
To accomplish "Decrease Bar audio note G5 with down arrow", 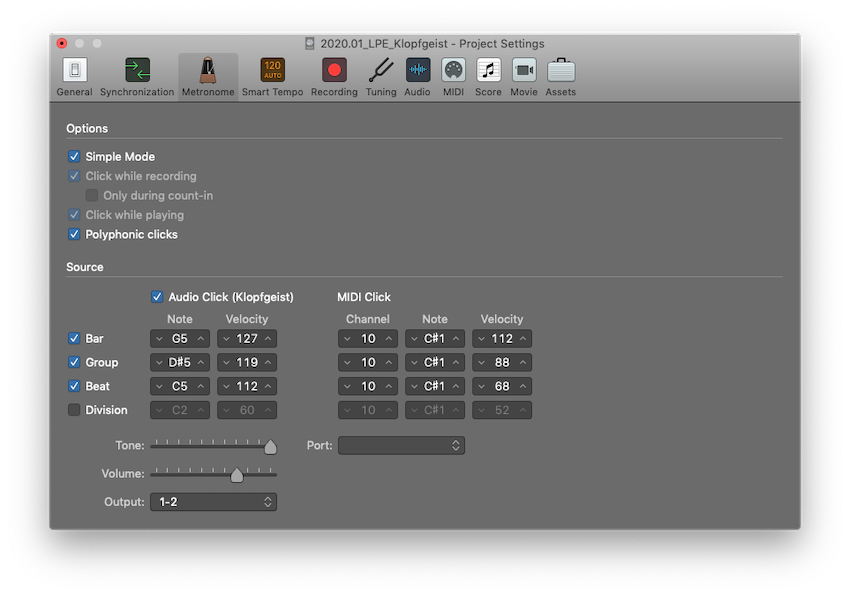I will (x=159, y=339).
